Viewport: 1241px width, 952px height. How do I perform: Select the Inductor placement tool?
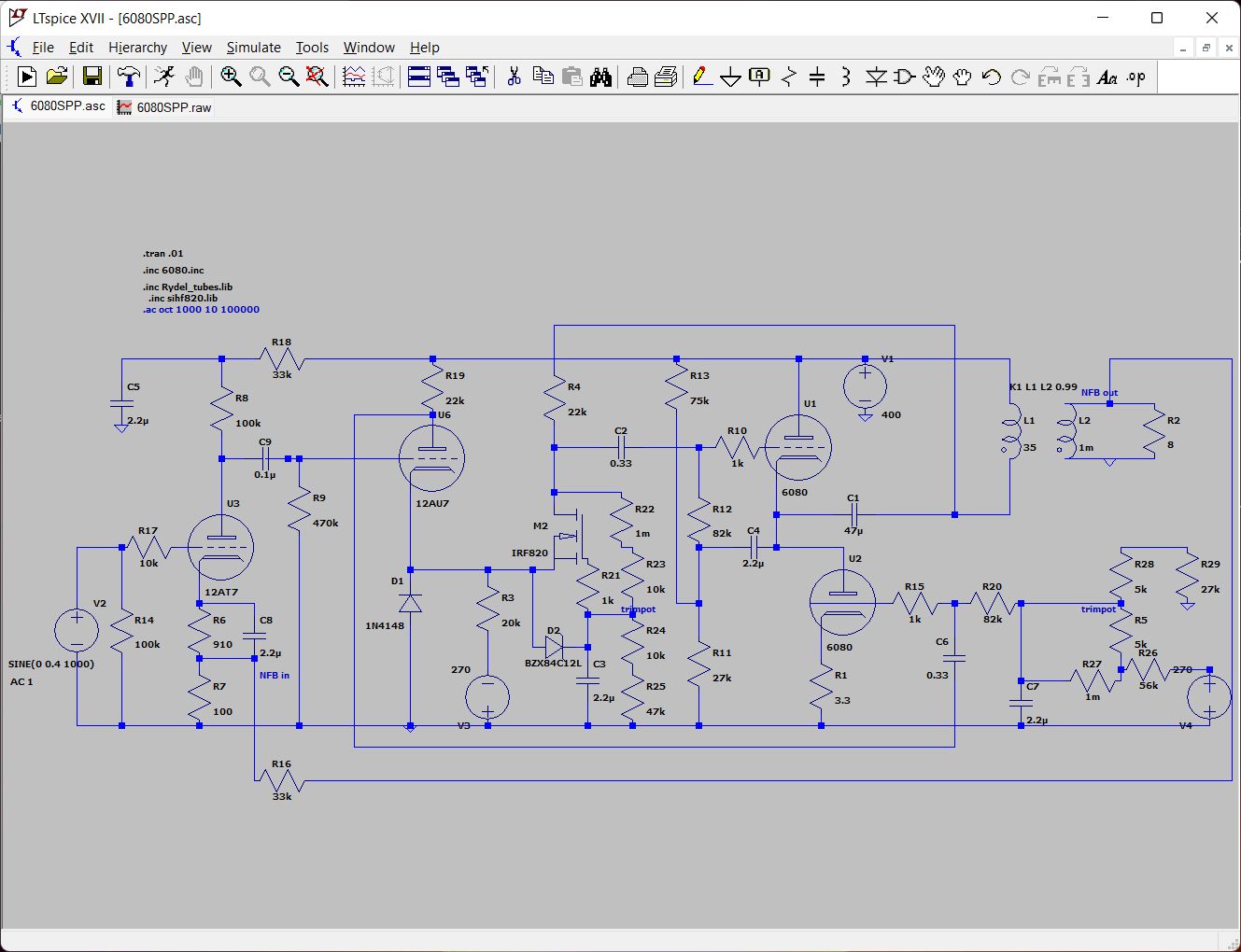pyautogui.click(x=846, y=77)
